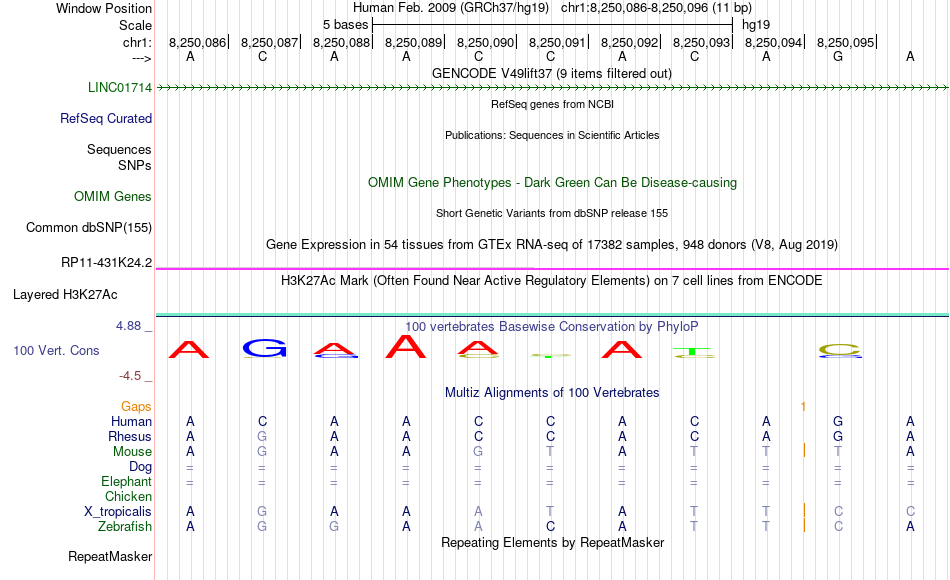Click the RP11-431K24.2 GTEx label

click(106, 262)
